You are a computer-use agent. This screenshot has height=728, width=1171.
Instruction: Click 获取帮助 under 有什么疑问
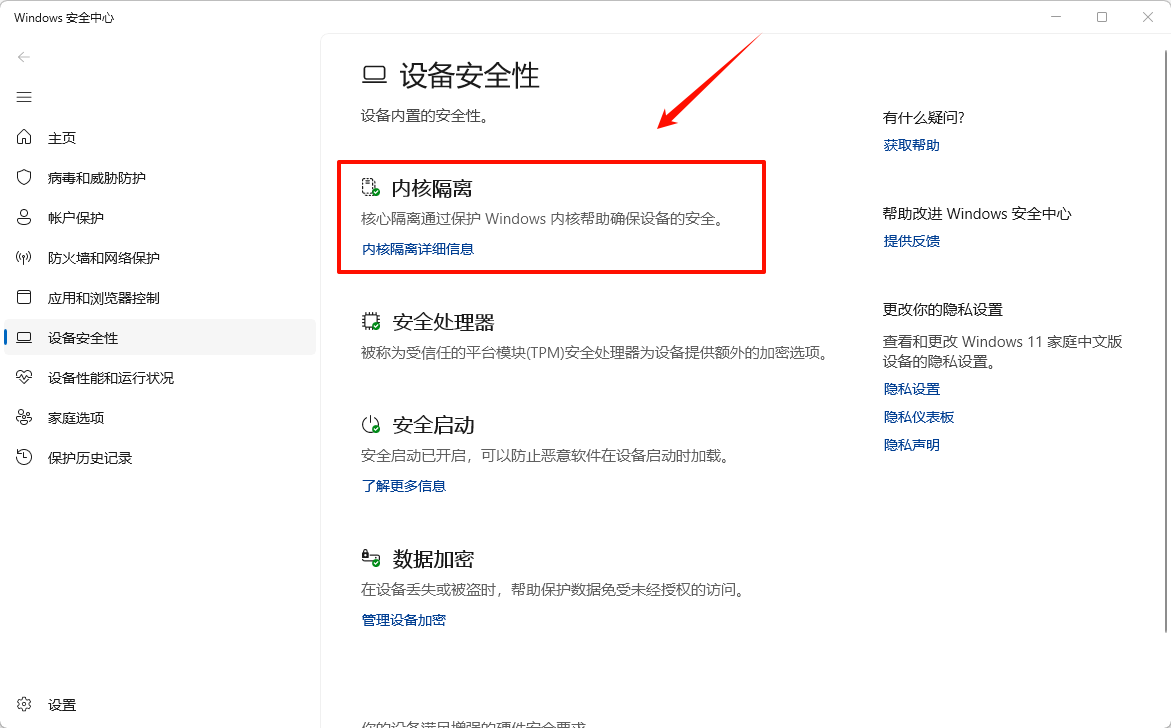pos(910,144)
